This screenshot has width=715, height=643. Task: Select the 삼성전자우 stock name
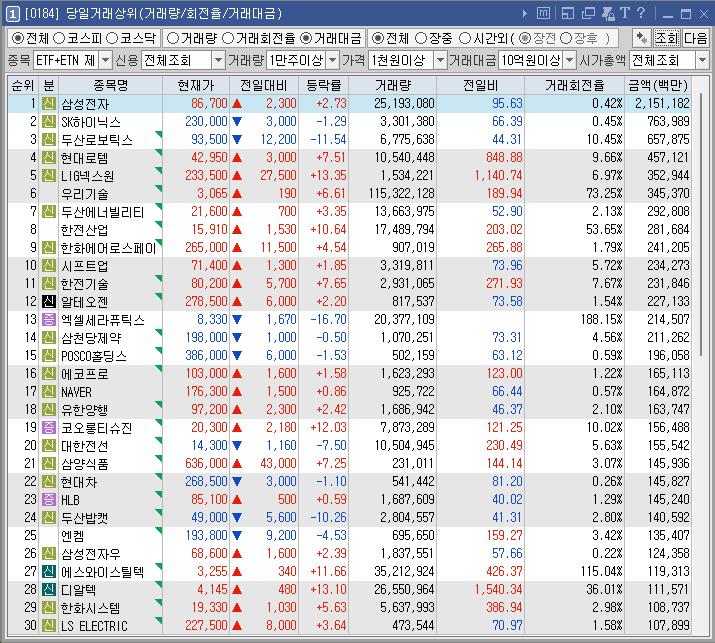91,553
